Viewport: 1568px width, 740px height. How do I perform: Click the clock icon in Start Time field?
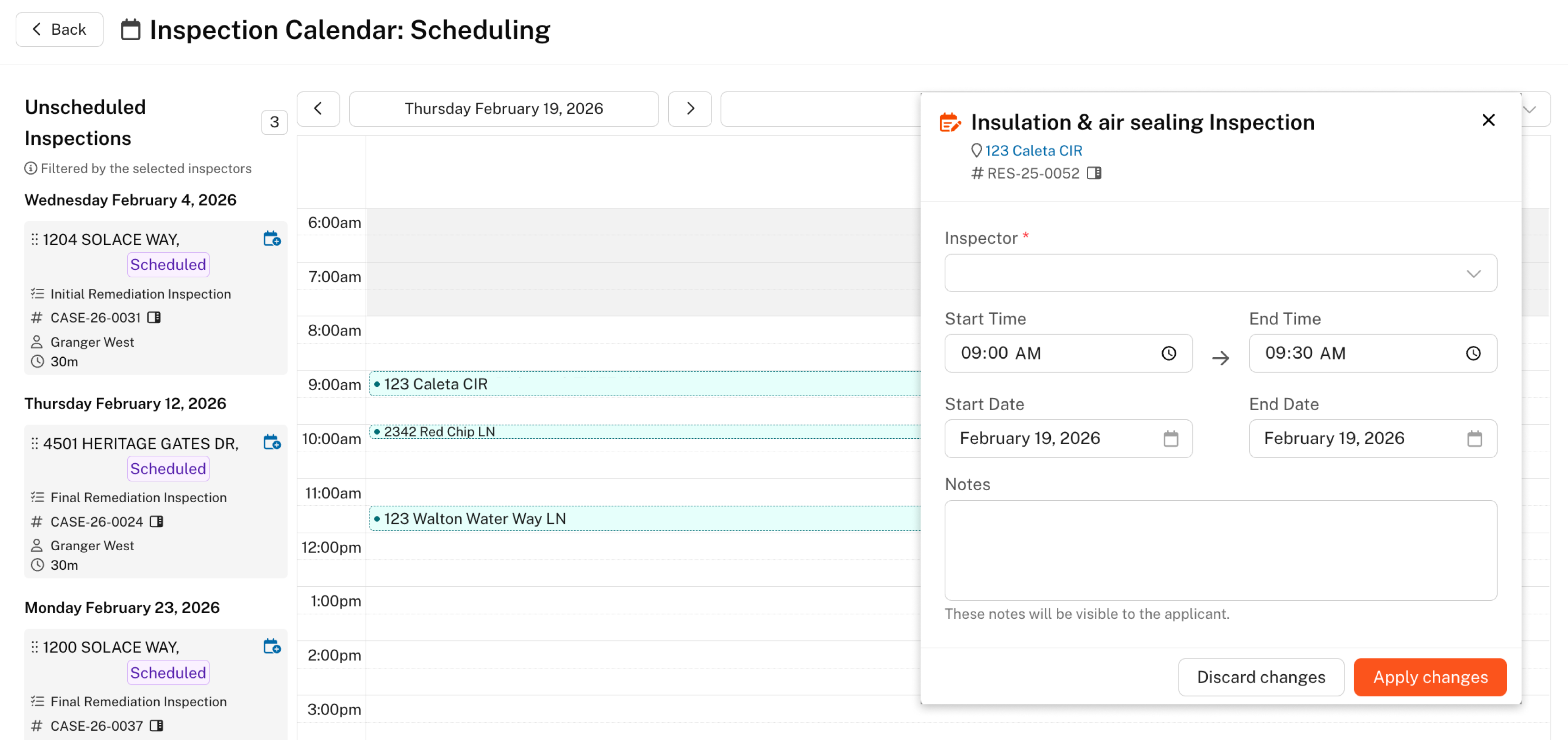click(1169, 353)
